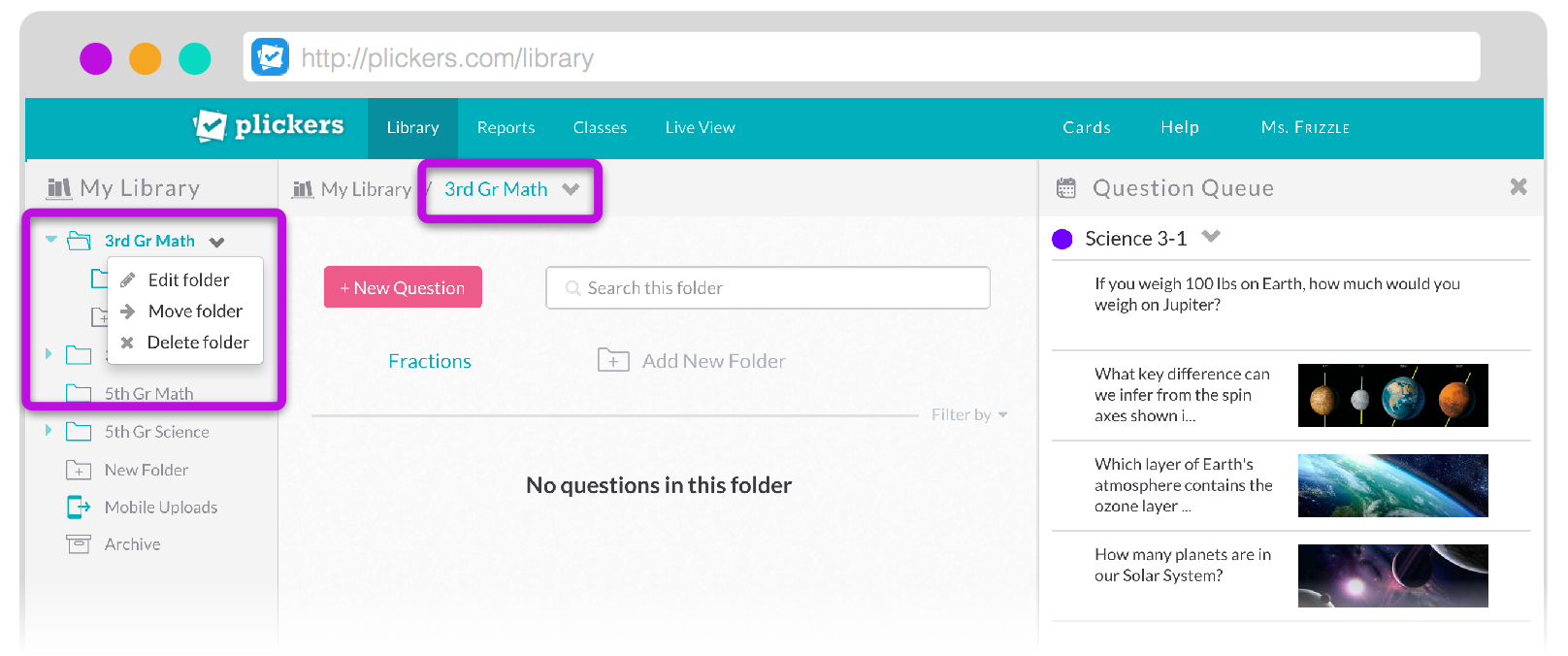Click the Add New Folder icon

(613, 361)
